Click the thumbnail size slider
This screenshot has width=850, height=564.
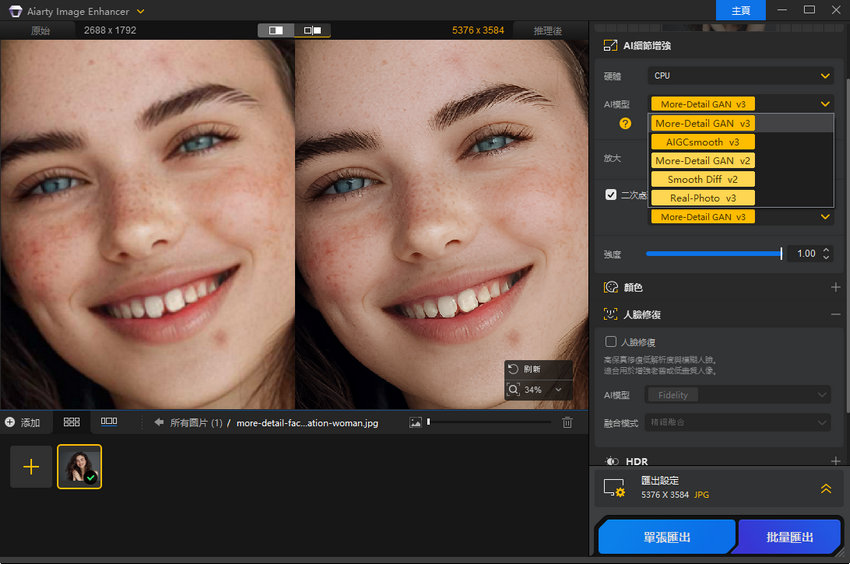tap(489, 422)
